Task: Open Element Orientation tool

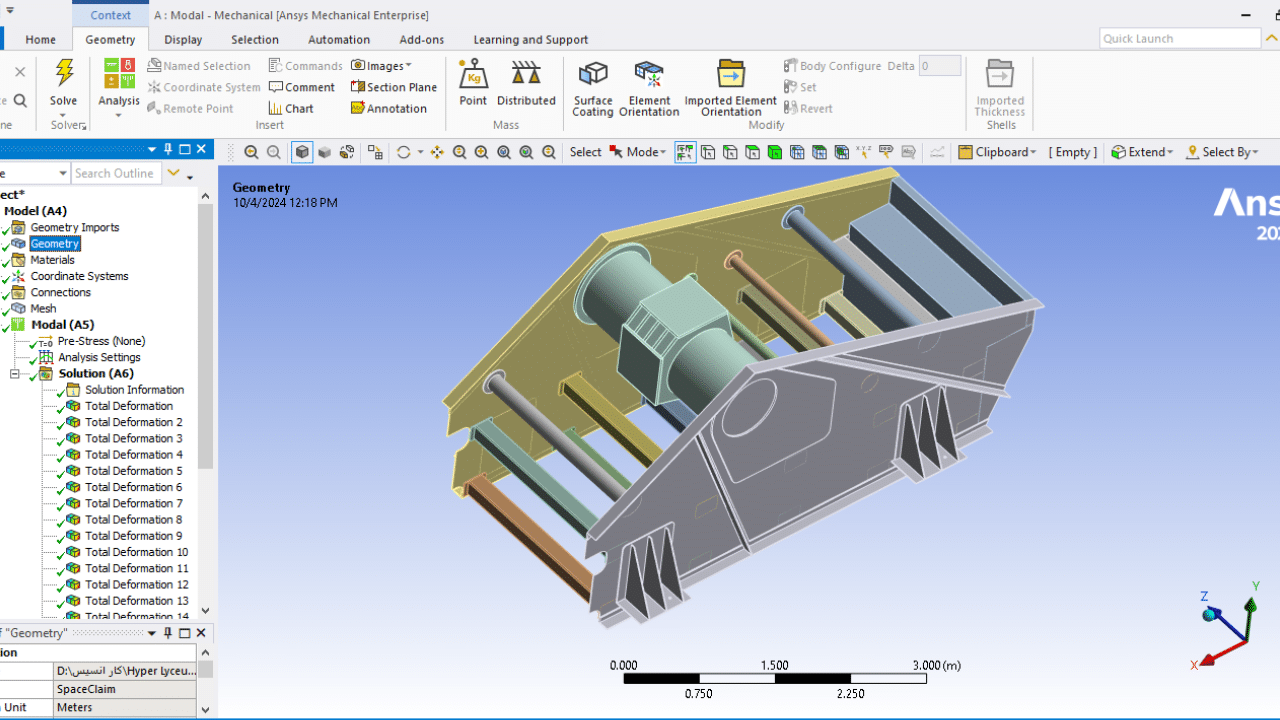Action: click(x=649, y=88)
